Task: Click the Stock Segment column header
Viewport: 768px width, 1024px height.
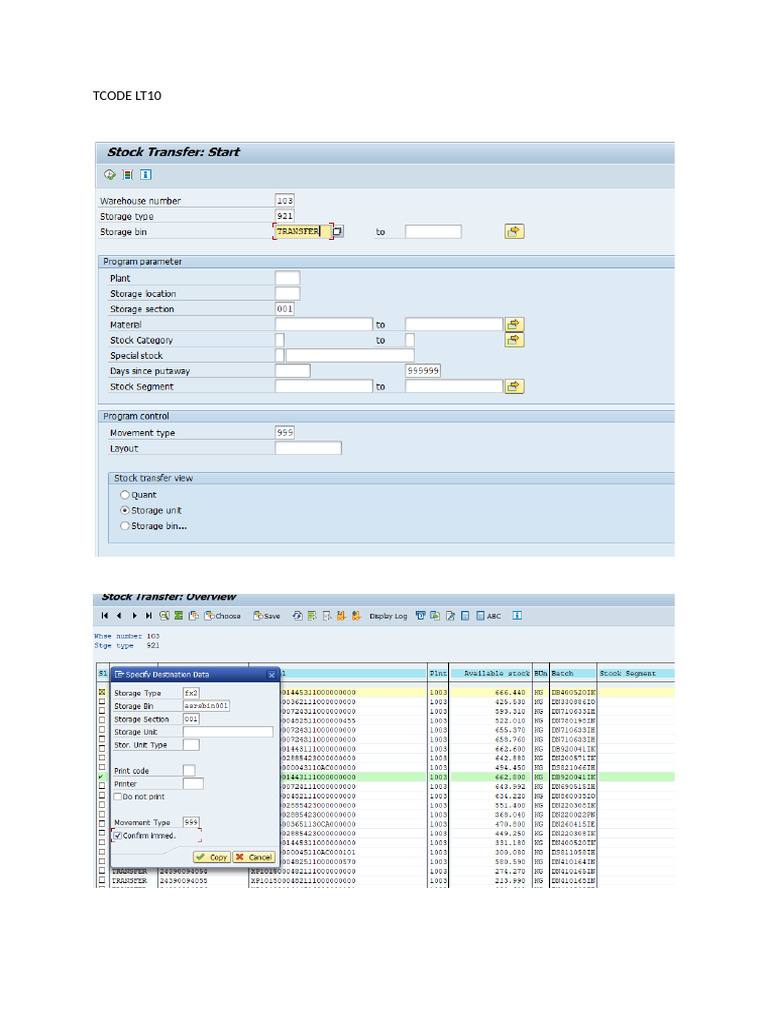Action: click(636, 673)
